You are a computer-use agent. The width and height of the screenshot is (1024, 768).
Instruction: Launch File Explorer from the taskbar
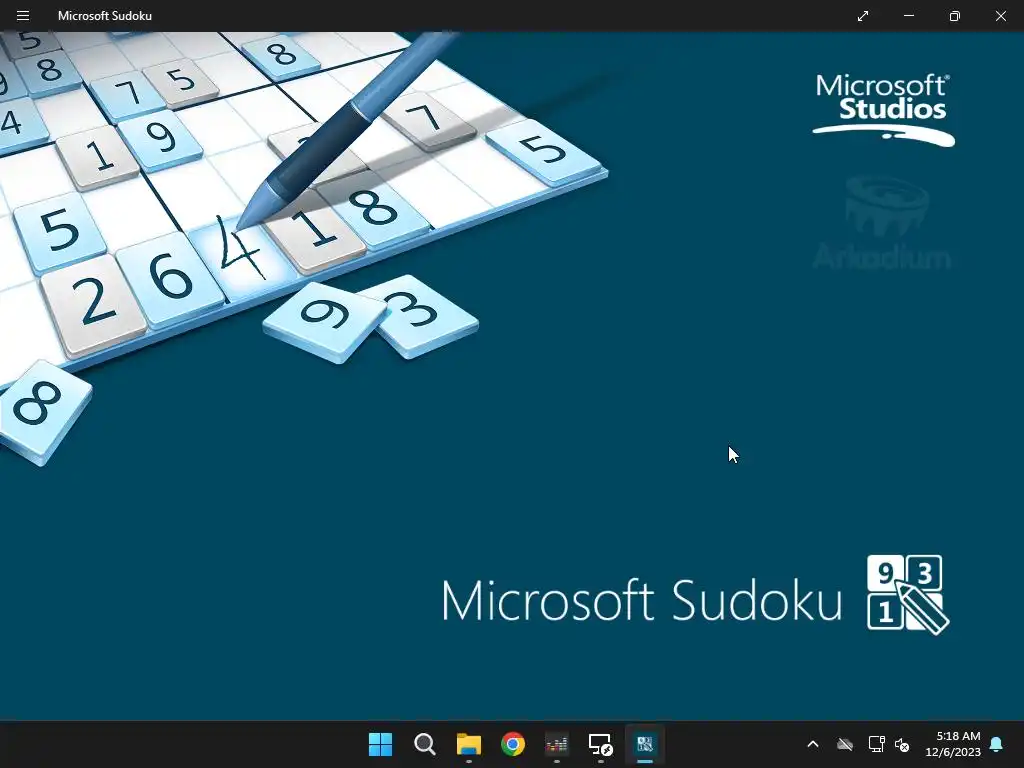tap(468, 744)
